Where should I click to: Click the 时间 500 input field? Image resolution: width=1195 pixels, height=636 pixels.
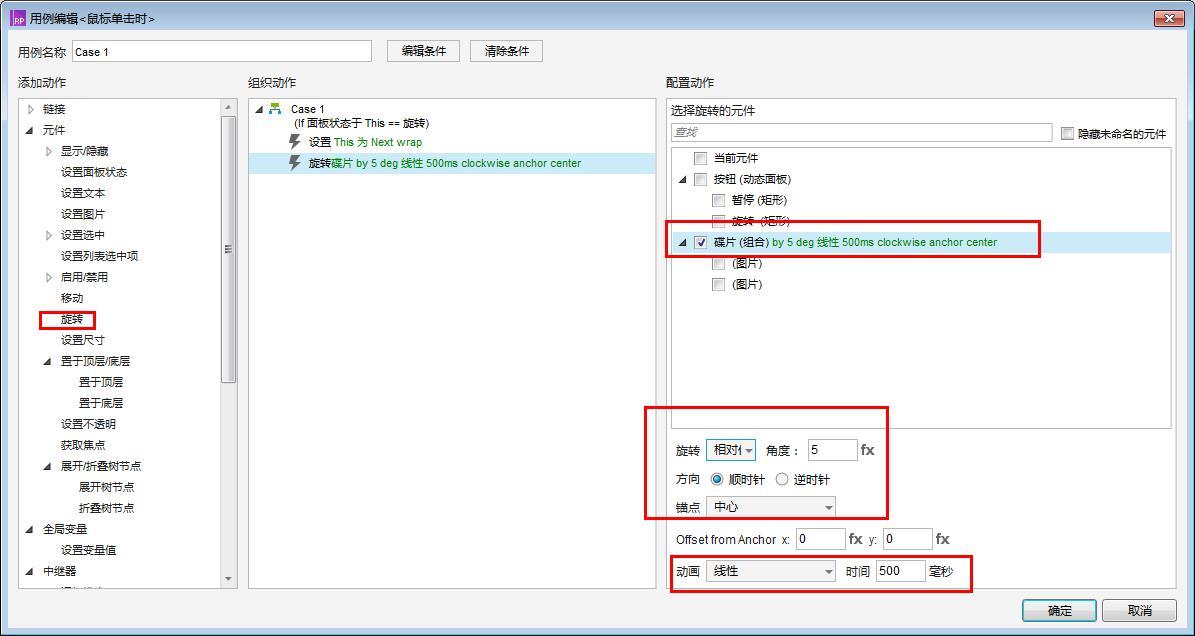(900, 570)
